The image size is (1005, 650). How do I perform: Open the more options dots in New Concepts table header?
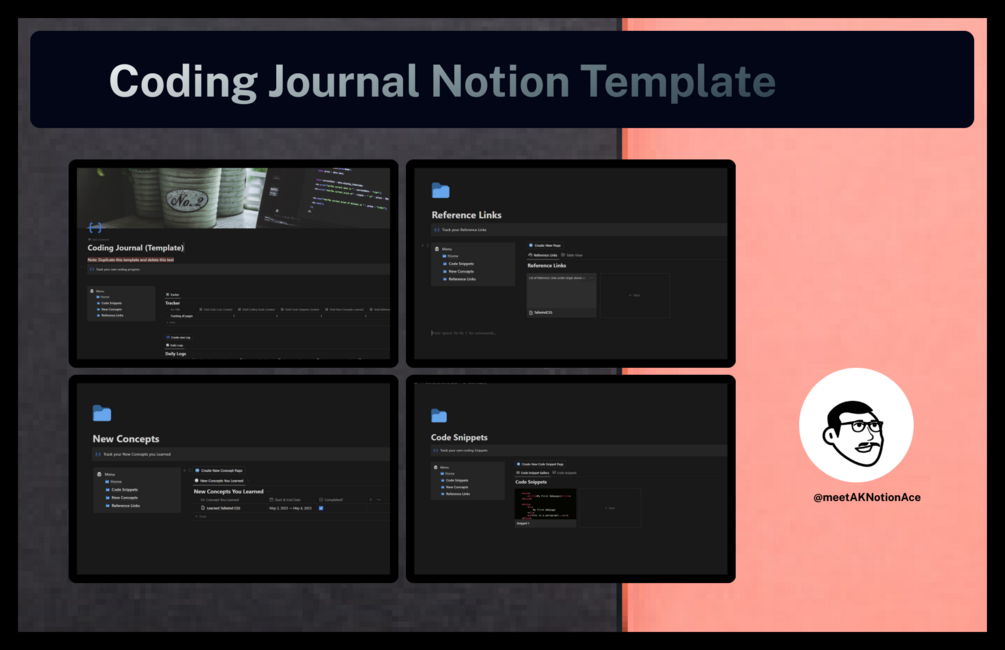(379, 500)
